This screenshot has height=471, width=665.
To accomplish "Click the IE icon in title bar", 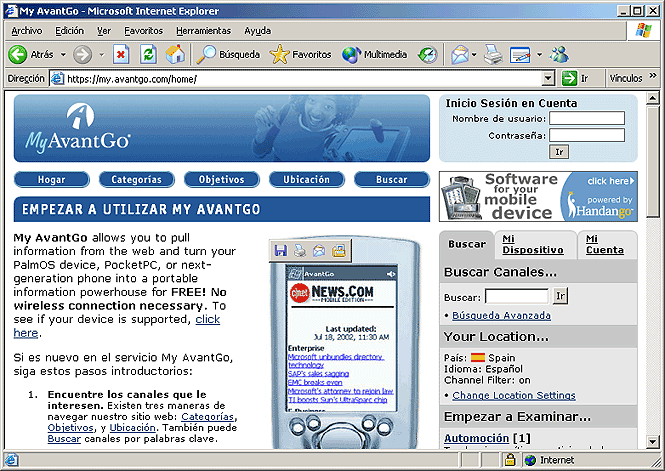I will click(11, 11).
